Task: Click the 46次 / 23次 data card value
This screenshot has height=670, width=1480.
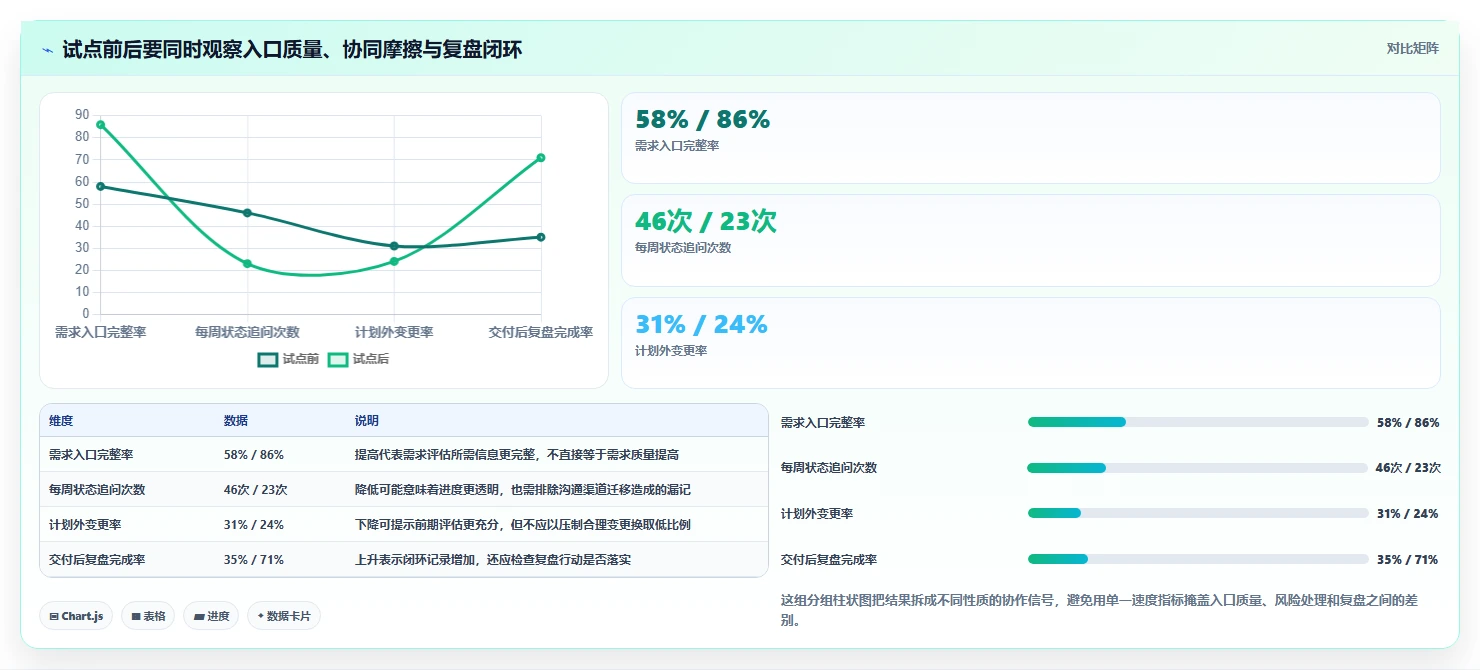Action: tap(706, 222)
